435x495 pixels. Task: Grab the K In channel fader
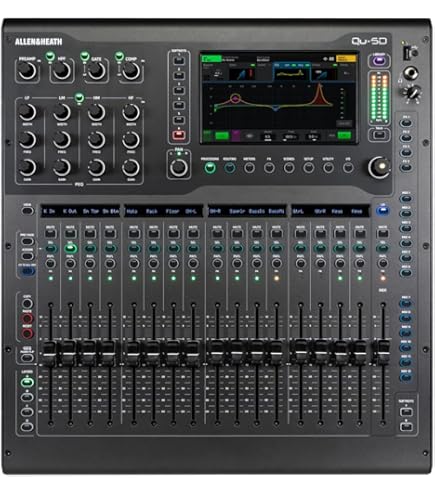coord(50,353)
